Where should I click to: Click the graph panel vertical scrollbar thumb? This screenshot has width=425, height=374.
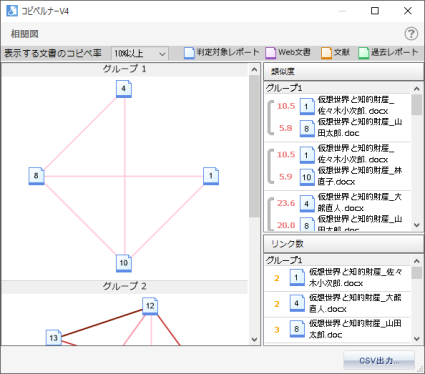pos(254,146)
